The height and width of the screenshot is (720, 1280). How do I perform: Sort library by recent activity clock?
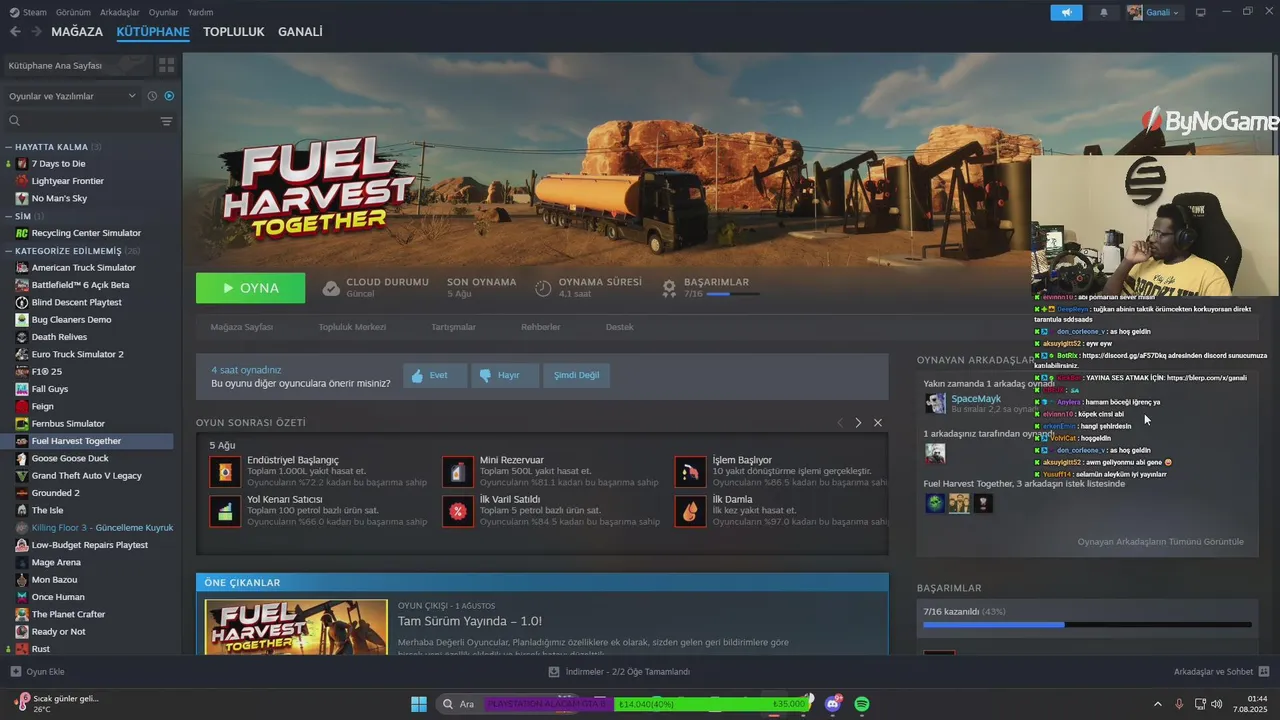pyautogui.click(x=152, y=96)
